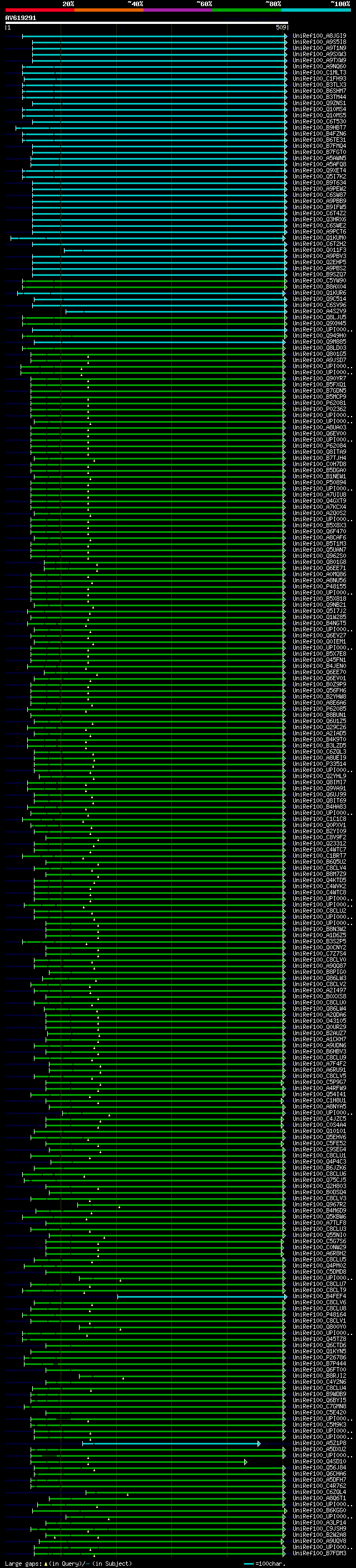Select hit label UniRef100_C1FH93
356x1568 pixels.
point(319,78)
